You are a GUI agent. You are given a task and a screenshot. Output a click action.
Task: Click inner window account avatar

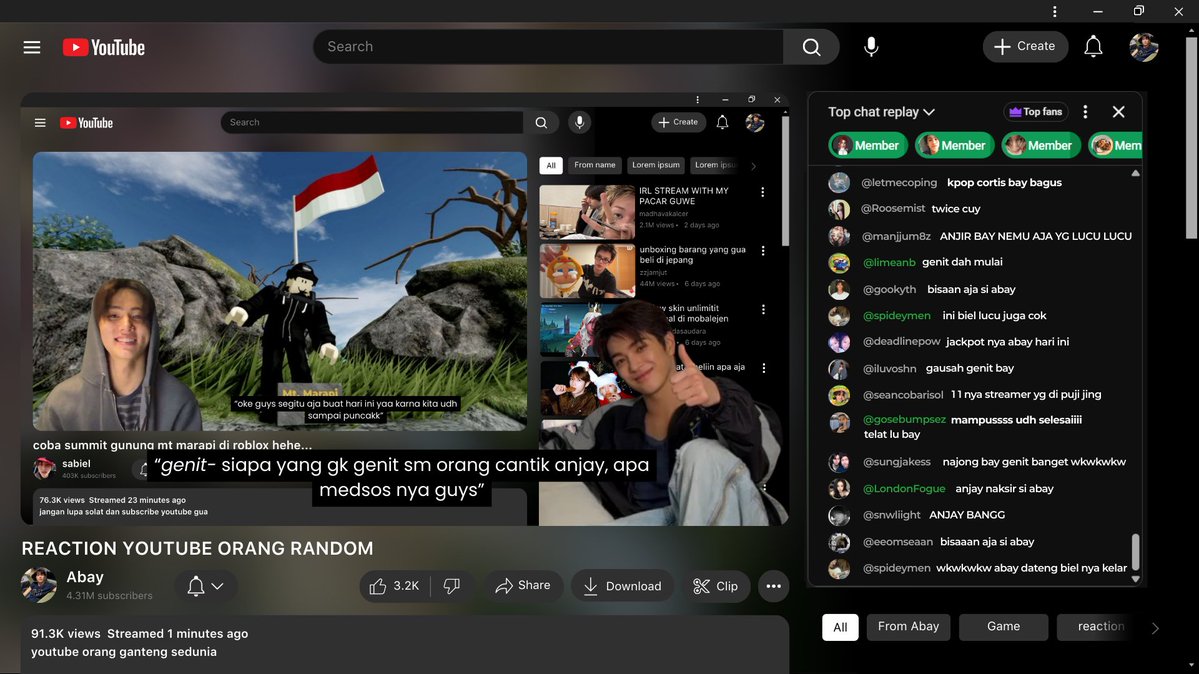tap(755, 122)
